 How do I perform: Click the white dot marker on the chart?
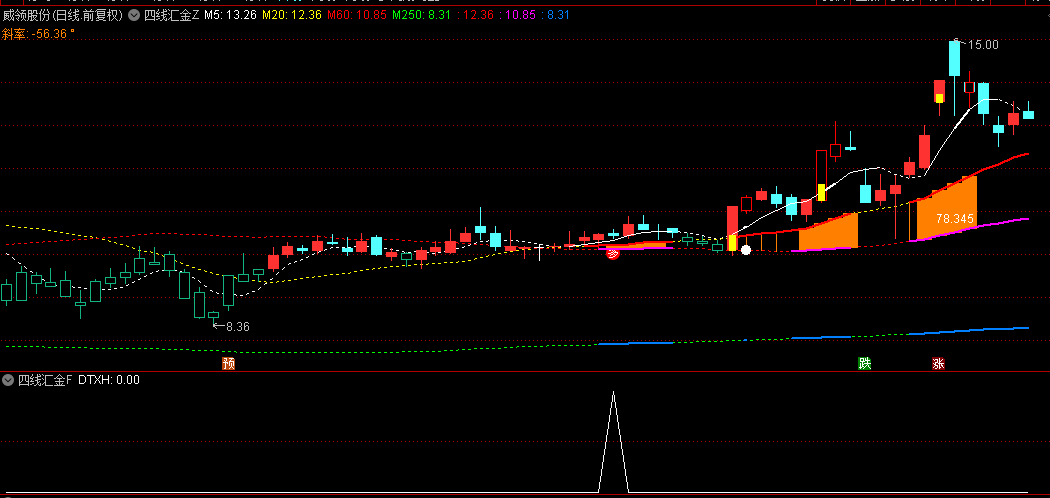pos(746,250)
